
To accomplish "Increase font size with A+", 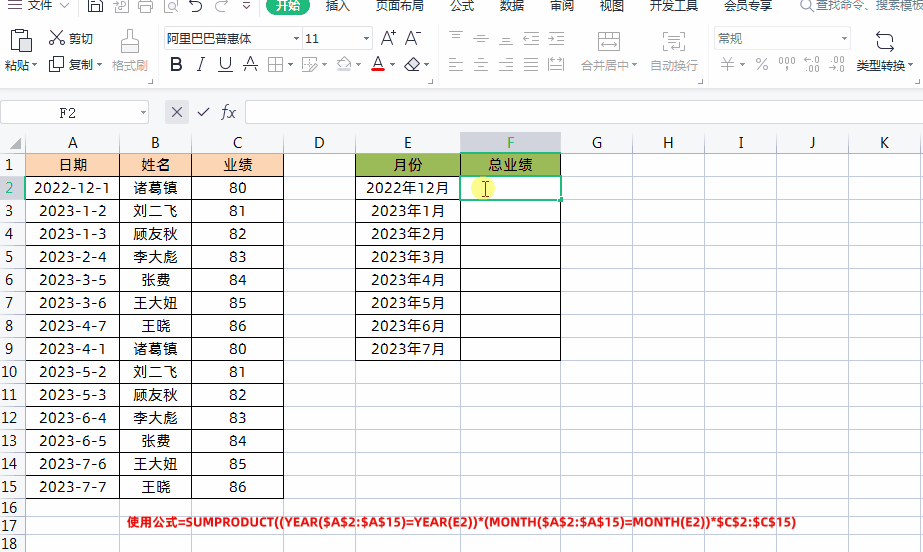I will tap(388, 38).
